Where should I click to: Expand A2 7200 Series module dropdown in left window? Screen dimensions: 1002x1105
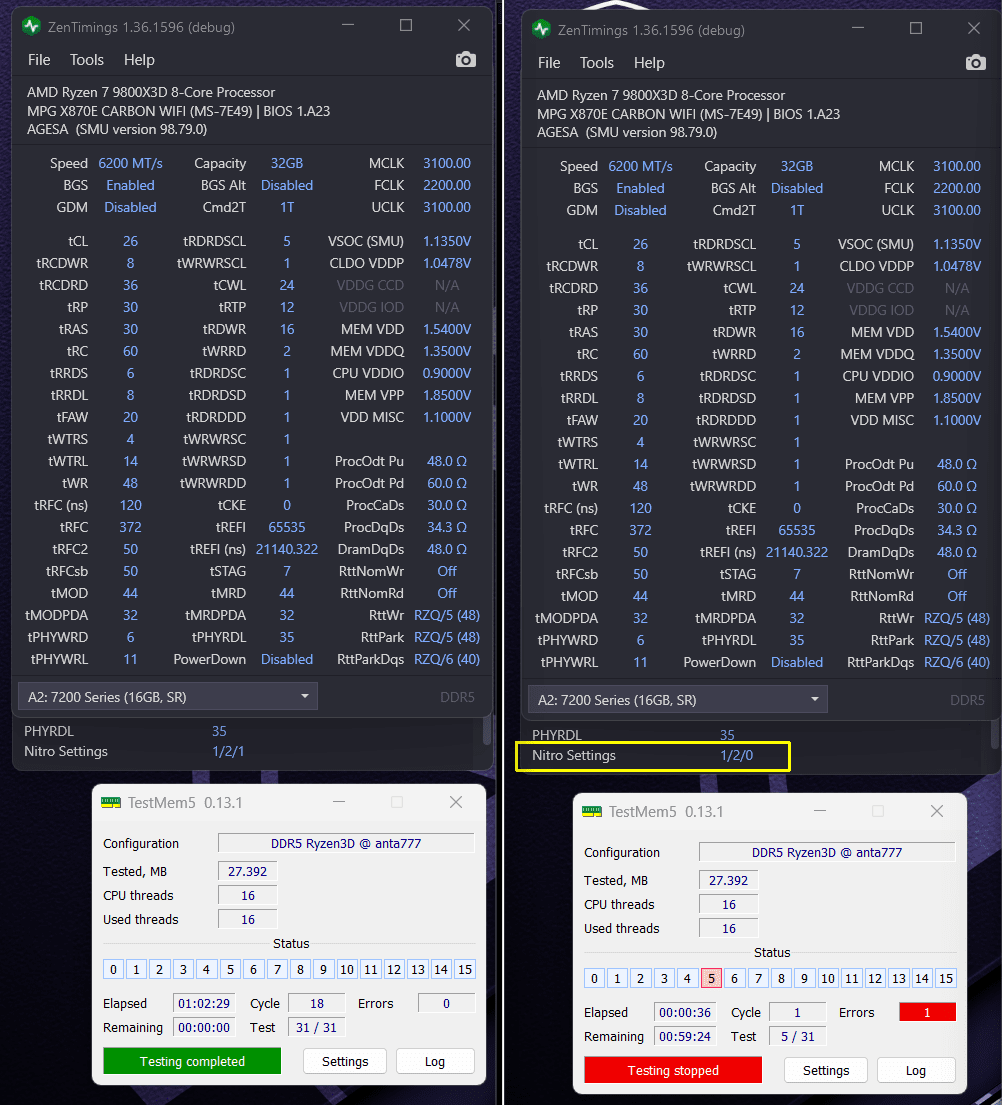tap(168, 697)
